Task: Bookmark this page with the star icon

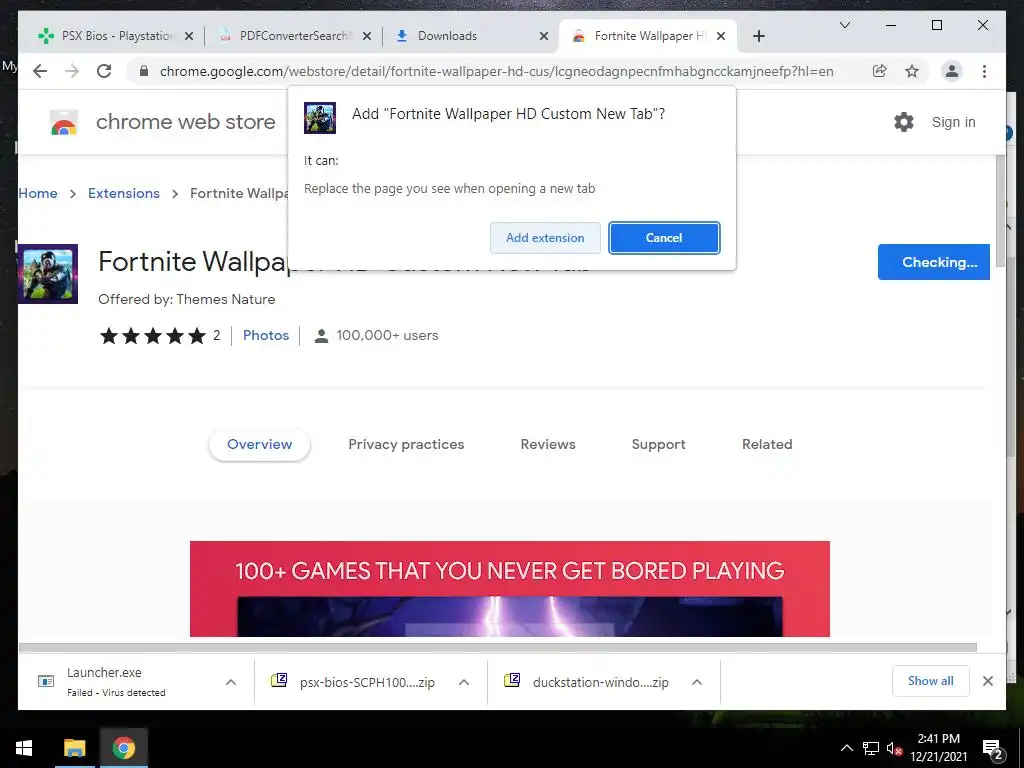Action: [x=912, y=71]
